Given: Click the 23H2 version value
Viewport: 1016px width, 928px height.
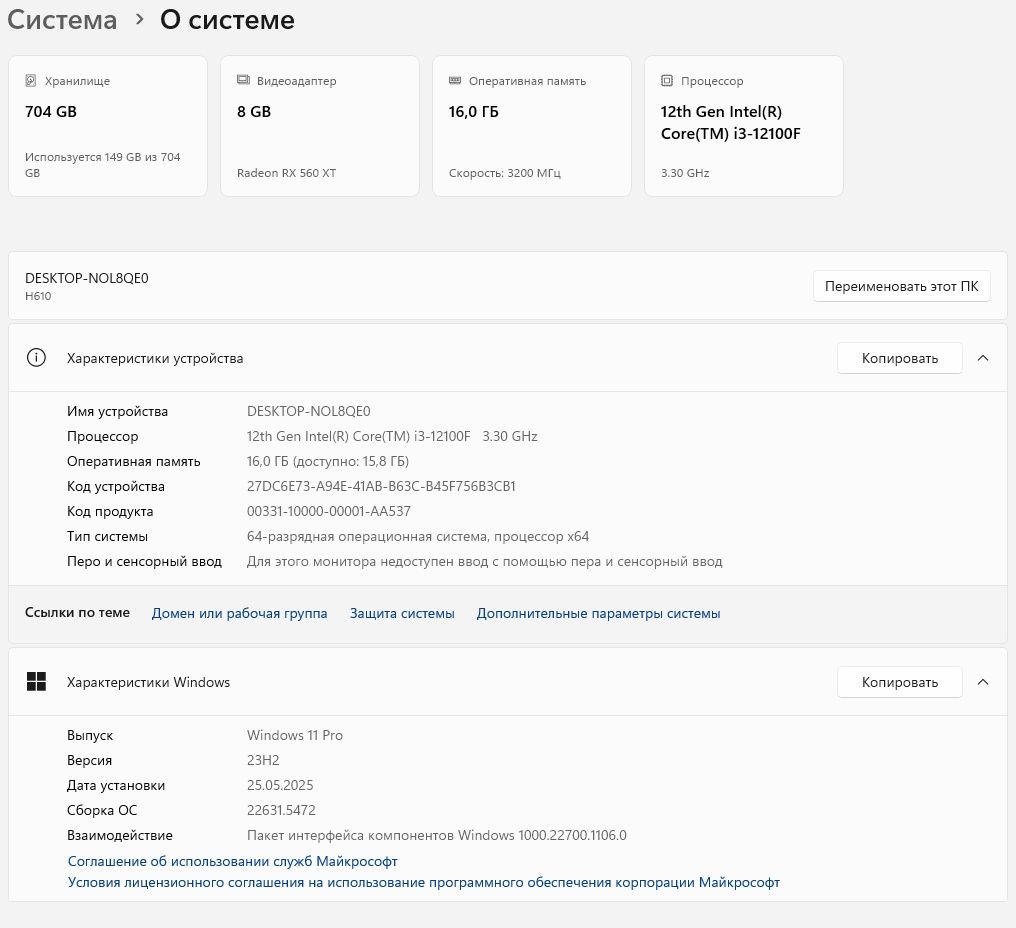Looking at the screenshot, I should [x=263, y=760].
